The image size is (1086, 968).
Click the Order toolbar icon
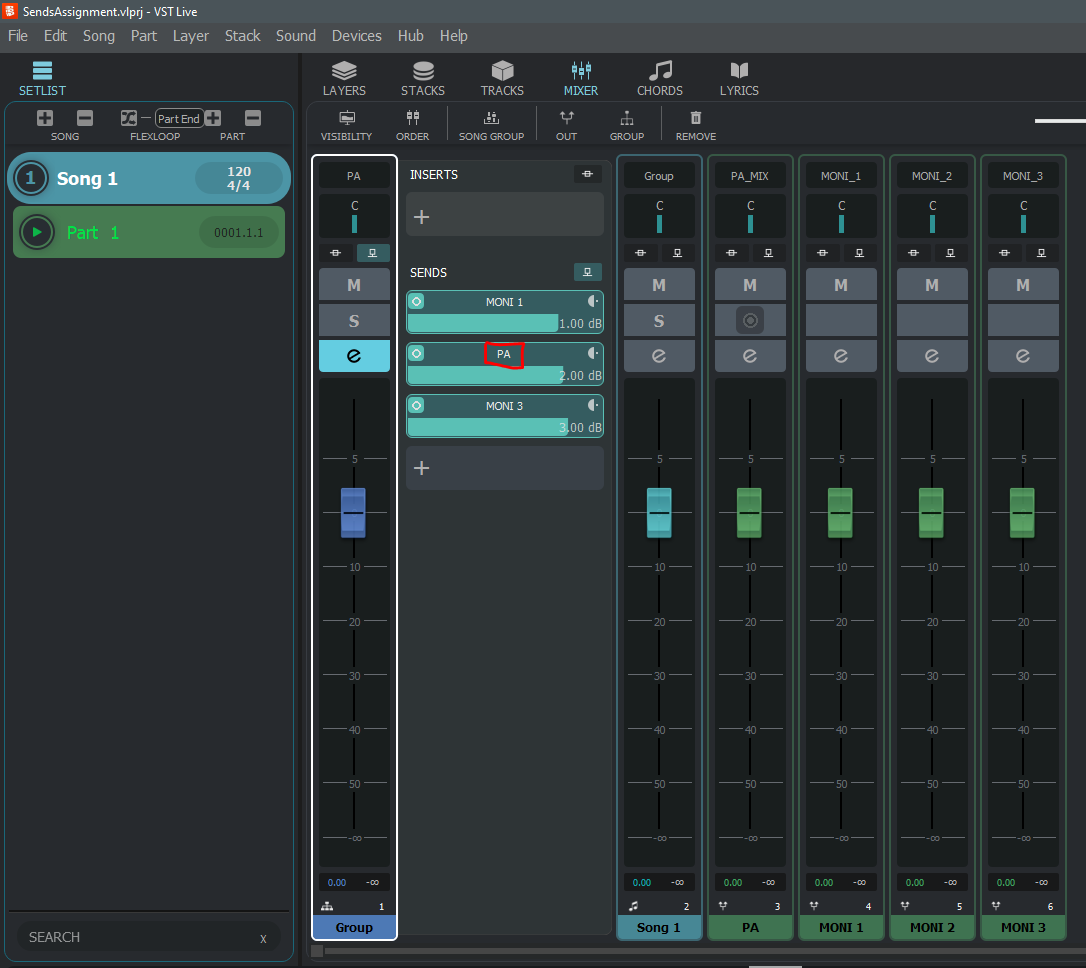pos(412,118)
